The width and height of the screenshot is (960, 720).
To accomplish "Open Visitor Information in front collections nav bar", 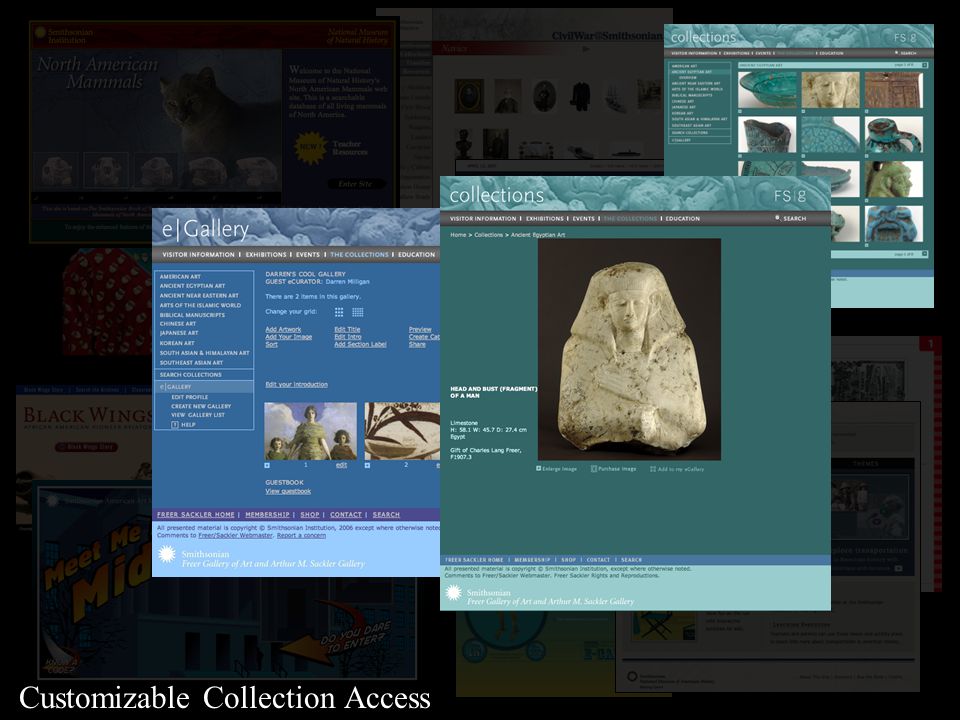I will click(x=483, y=219).
